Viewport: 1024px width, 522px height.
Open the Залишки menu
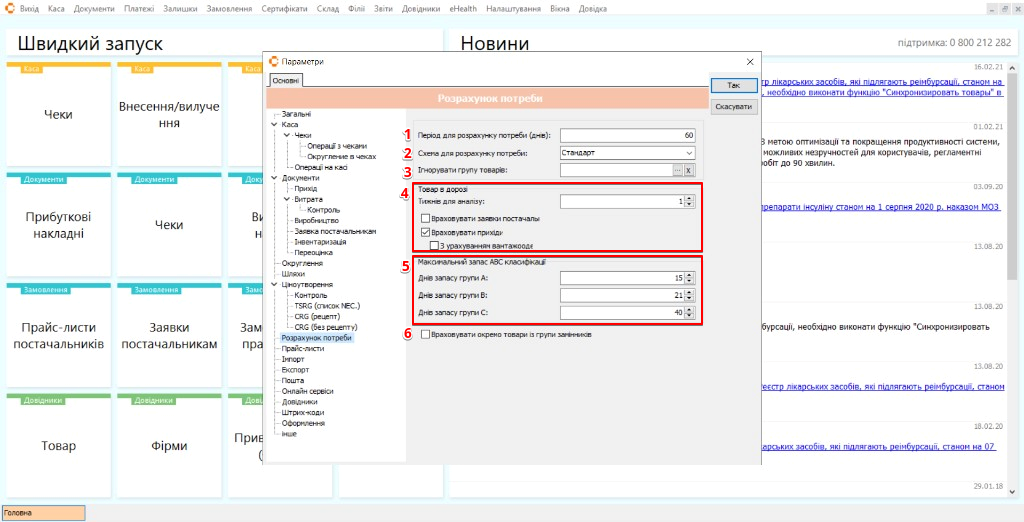pyautogui.click(x=180, y=9)
